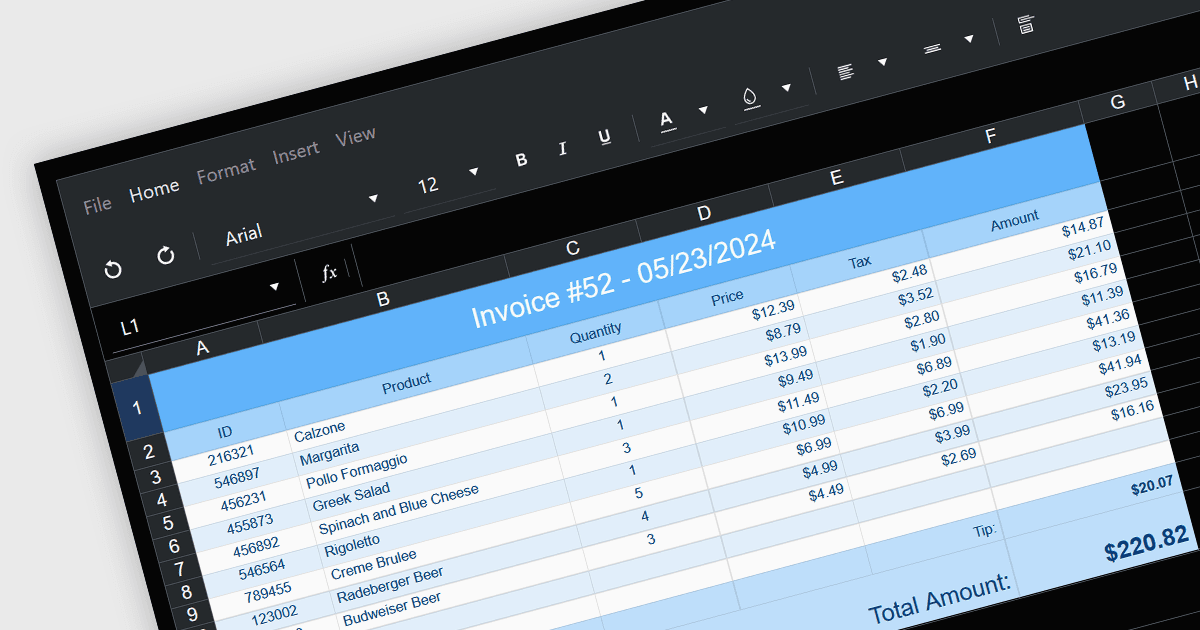
Task: Select row 1 header
Action: pyautogui.click(x=138, y=407)
